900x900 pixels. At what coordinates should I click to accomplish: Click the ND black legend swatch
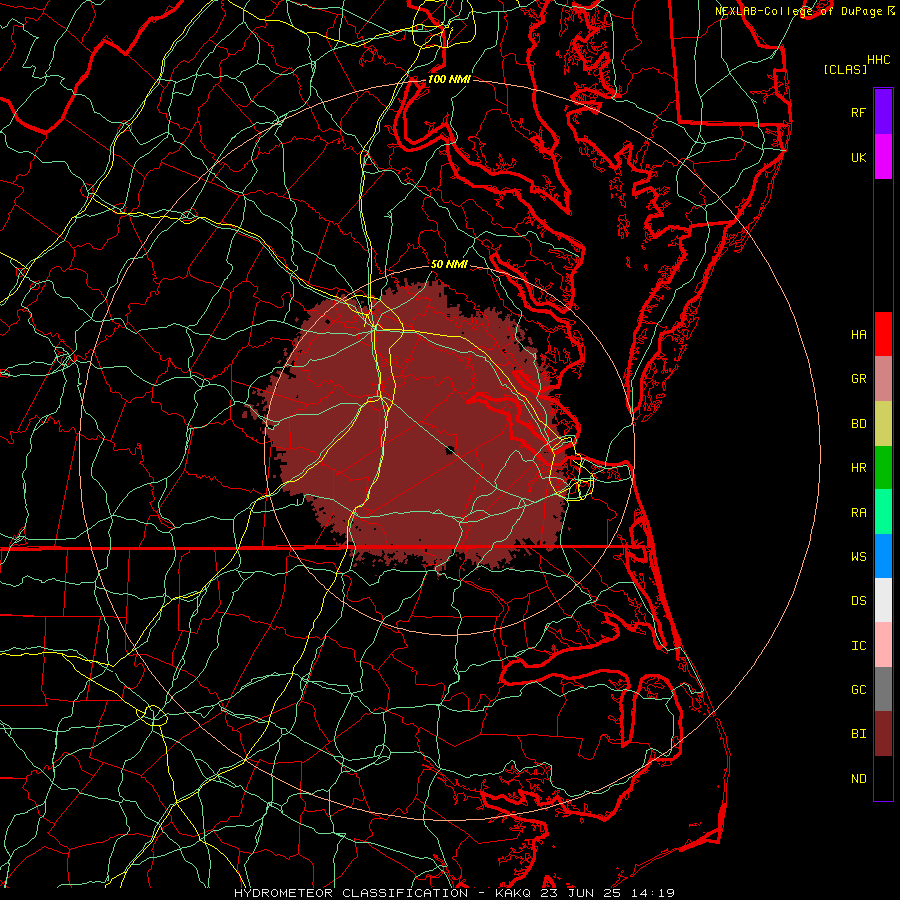(883, 778)
